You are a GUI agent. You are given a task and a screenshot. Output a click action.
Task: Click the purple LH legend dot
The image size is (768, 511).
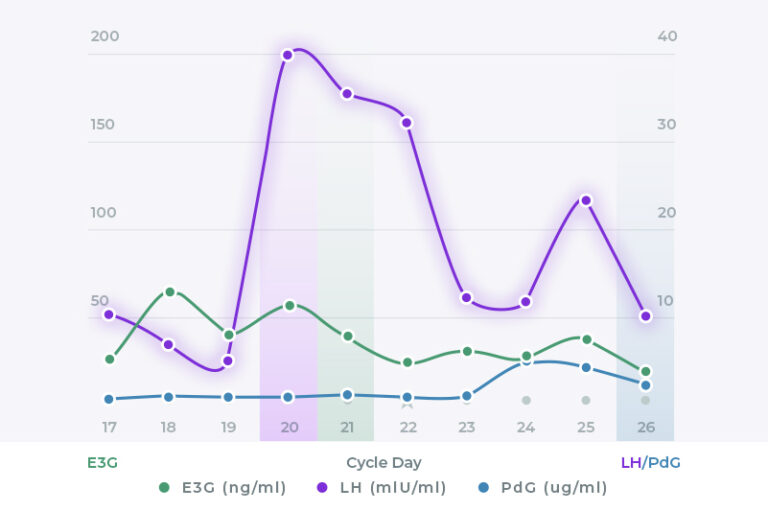[x=322, y=488]
